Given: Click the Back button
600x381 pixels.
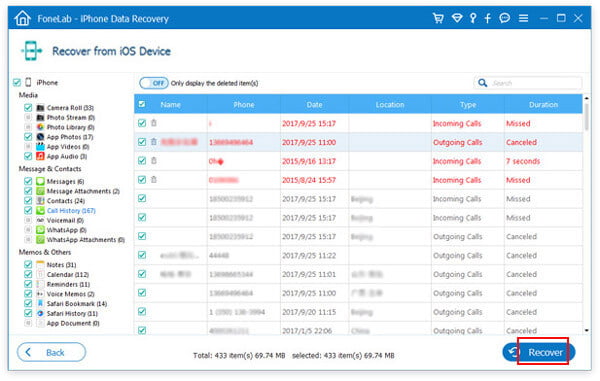Looking at the screenshot, I should tap(51, 352).
